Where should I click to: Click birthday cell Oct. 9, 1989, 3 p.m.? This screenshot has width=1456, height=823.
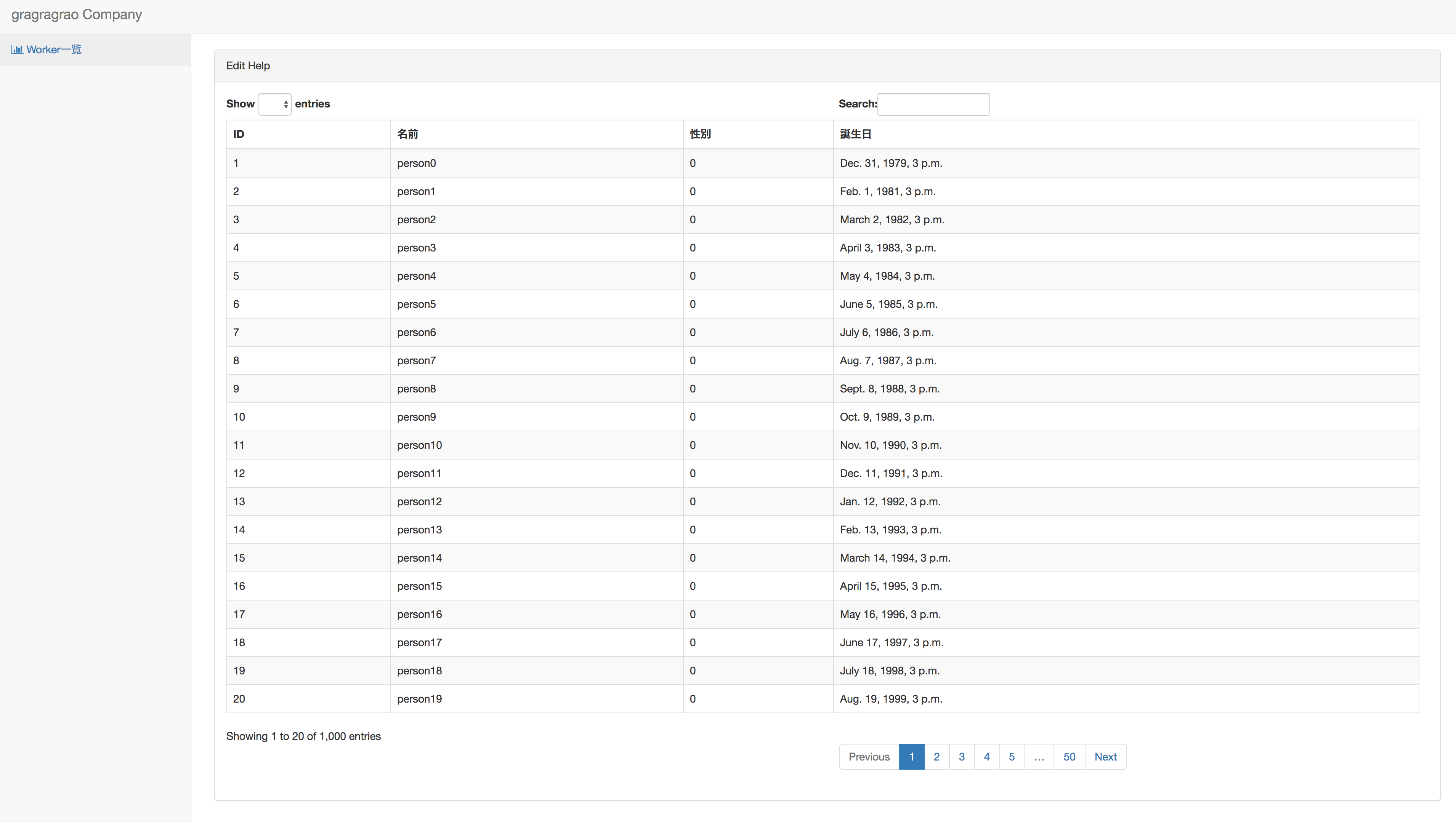tap(1126, 417)
